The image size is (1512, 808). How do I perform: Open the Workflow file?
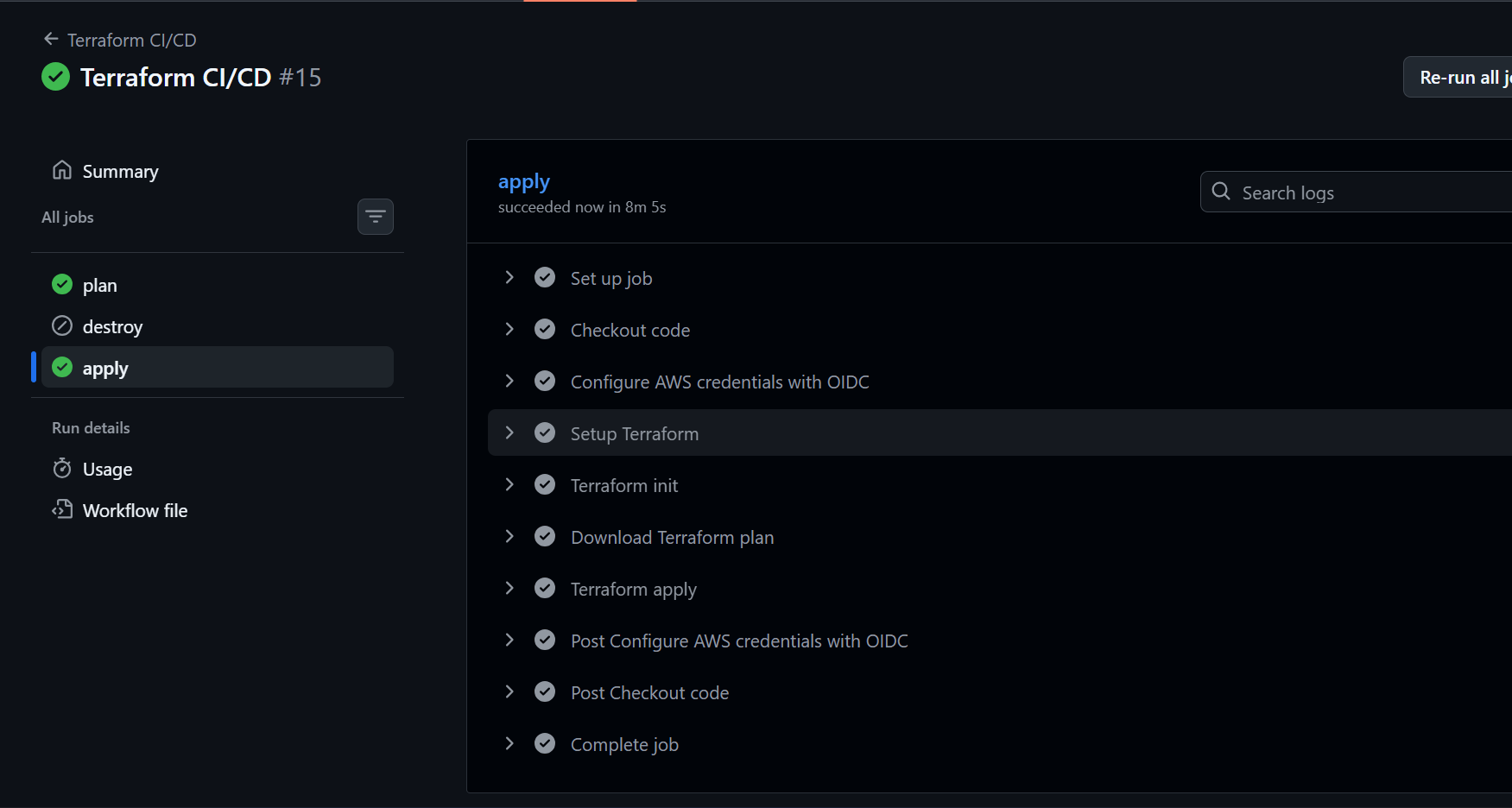coord(218,510)
